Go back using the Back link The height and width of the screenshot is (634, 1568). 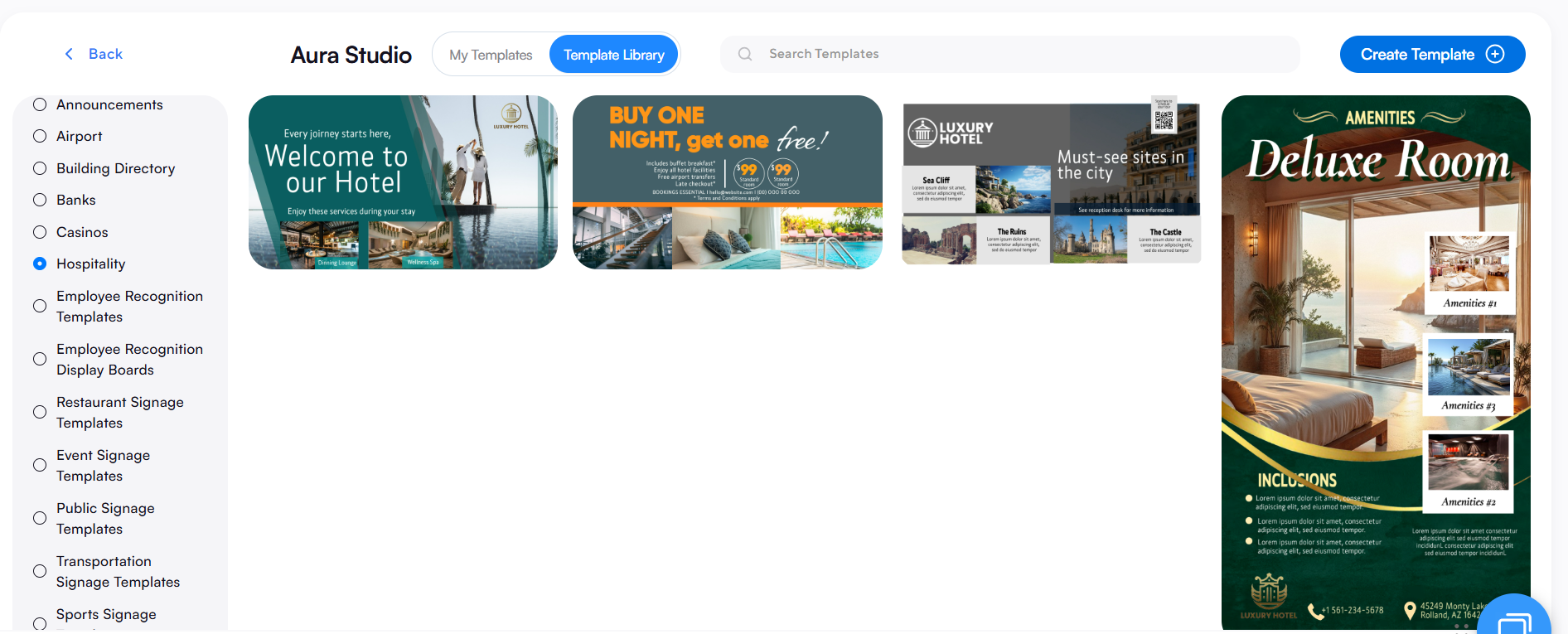coord(94,54)
